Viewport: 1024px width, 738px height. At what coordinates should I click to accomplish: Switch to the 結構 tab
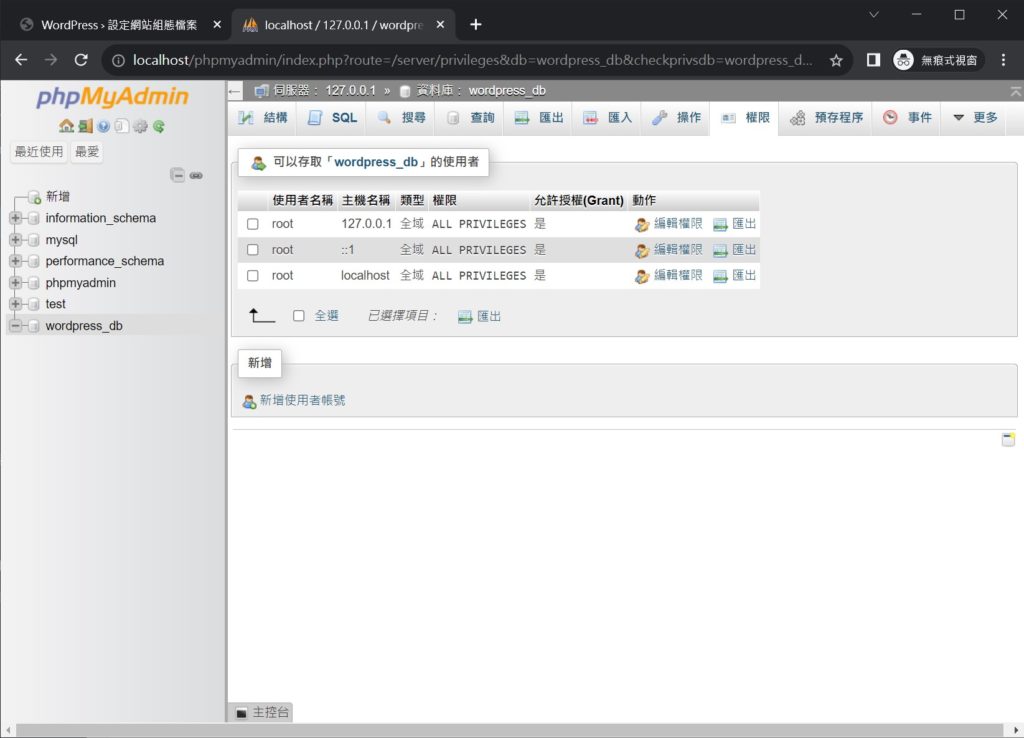pyautogui.click(x=263, y=118)
